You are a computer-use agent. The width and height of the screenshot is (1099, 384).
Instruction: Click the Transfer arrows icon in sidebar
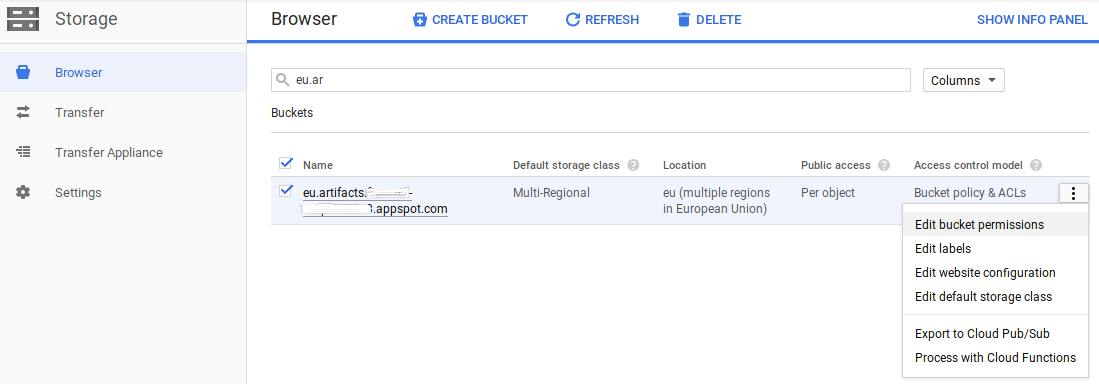(x=23, y=112)
